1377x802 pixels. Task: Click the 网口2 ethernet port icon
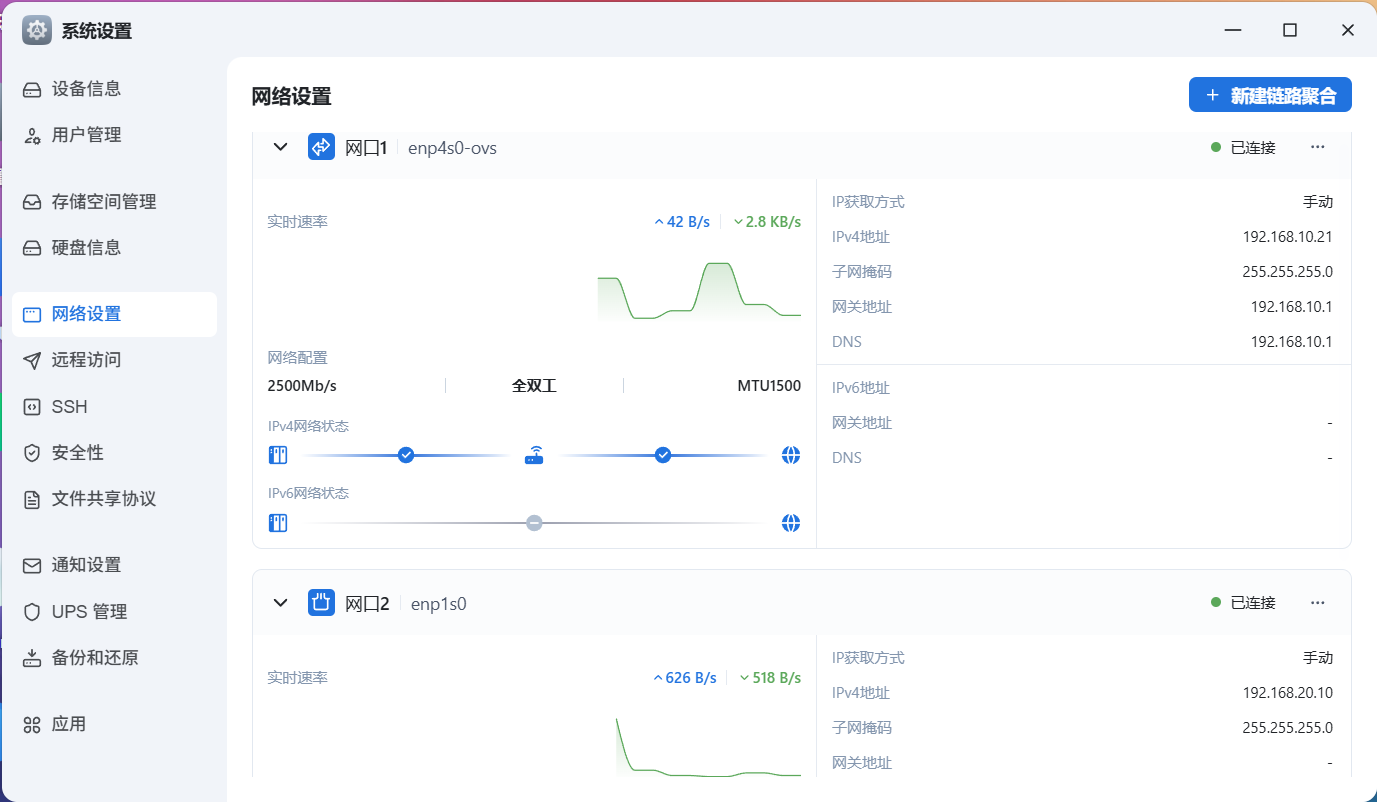[321, 603]
